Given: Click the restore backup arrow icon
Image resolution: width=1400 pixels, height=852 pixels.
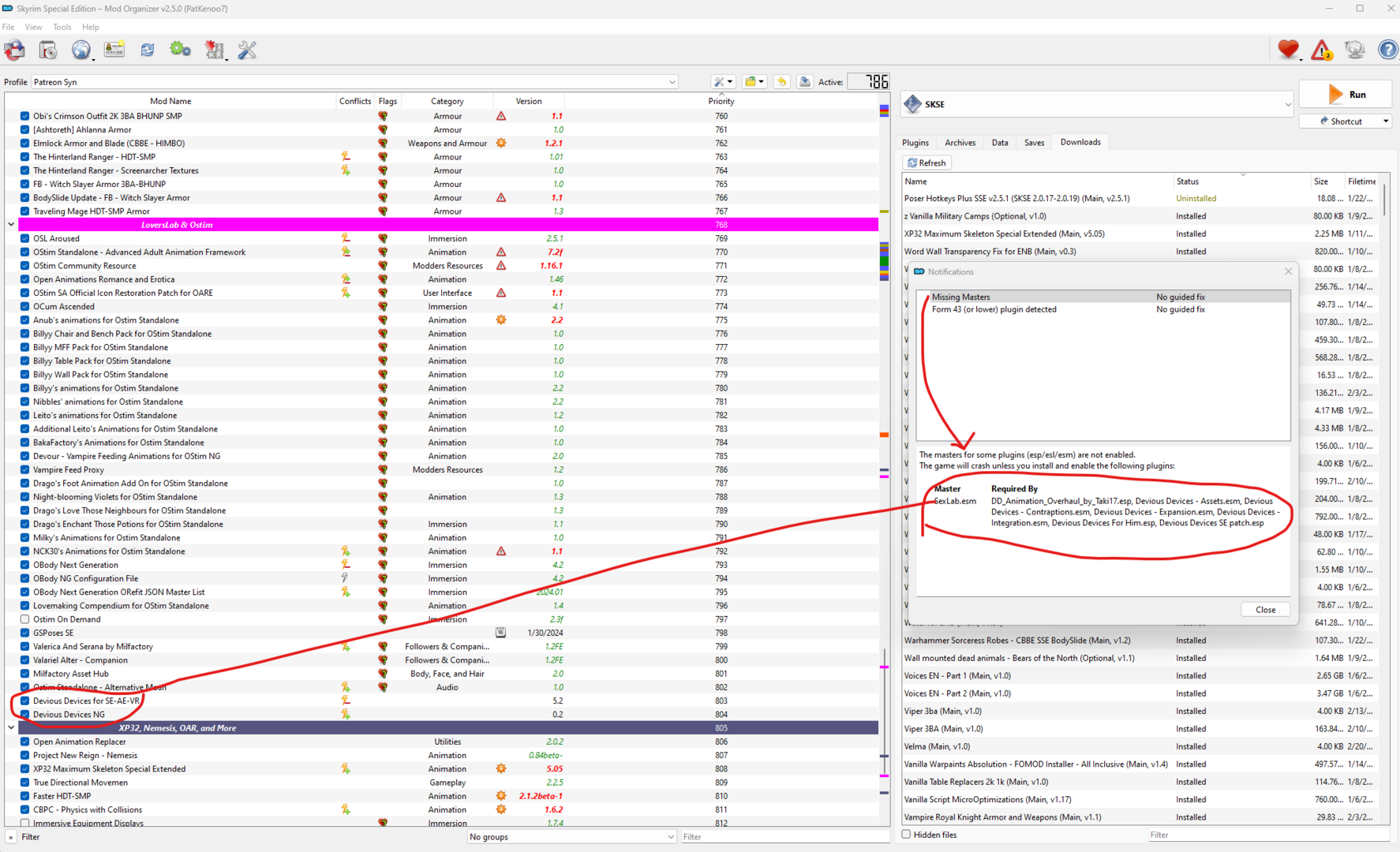Looking at the screenshot, I should (x=781, y=82).
